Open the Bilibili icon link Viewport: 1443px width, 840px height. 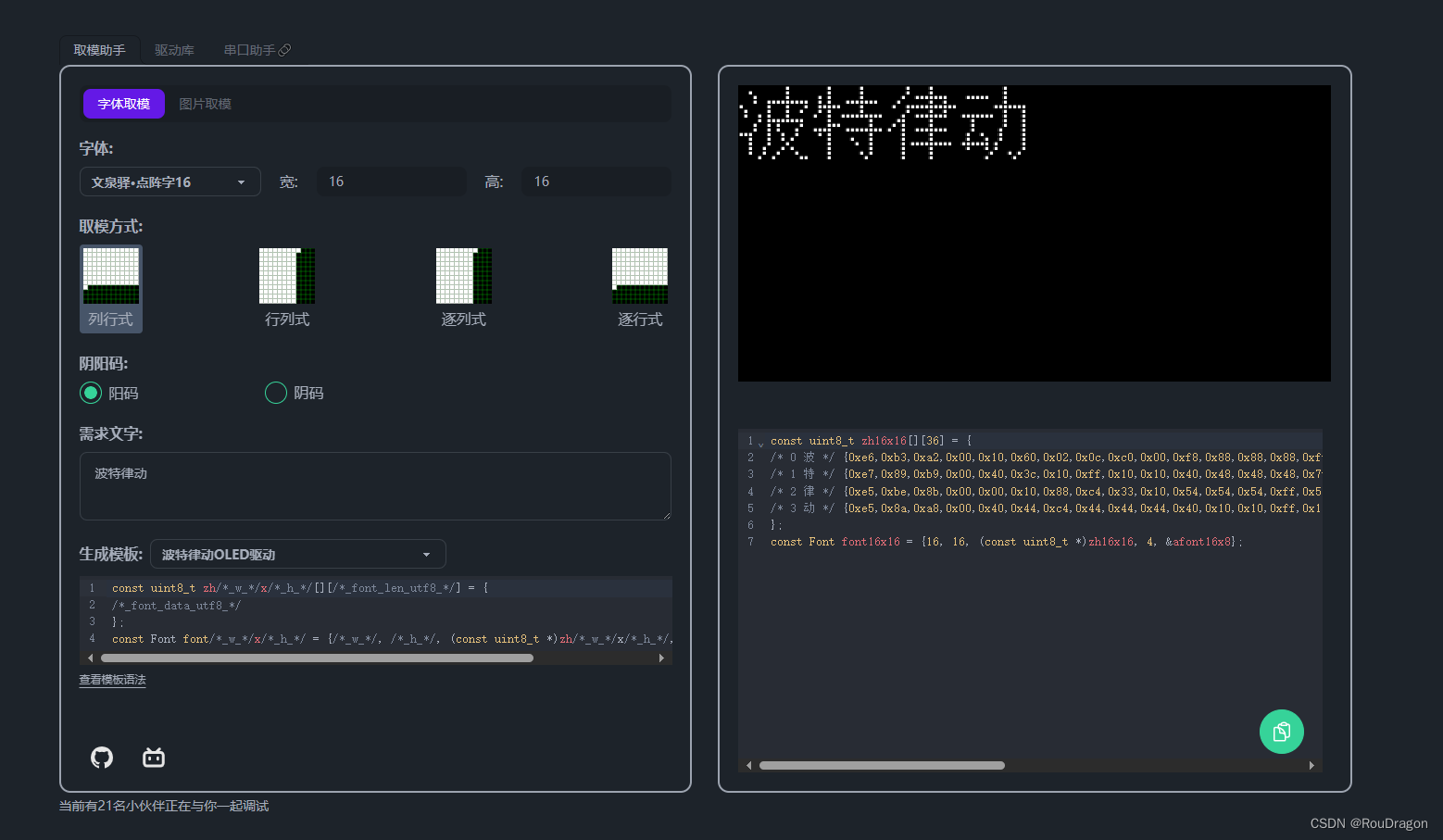coord(154,758)
